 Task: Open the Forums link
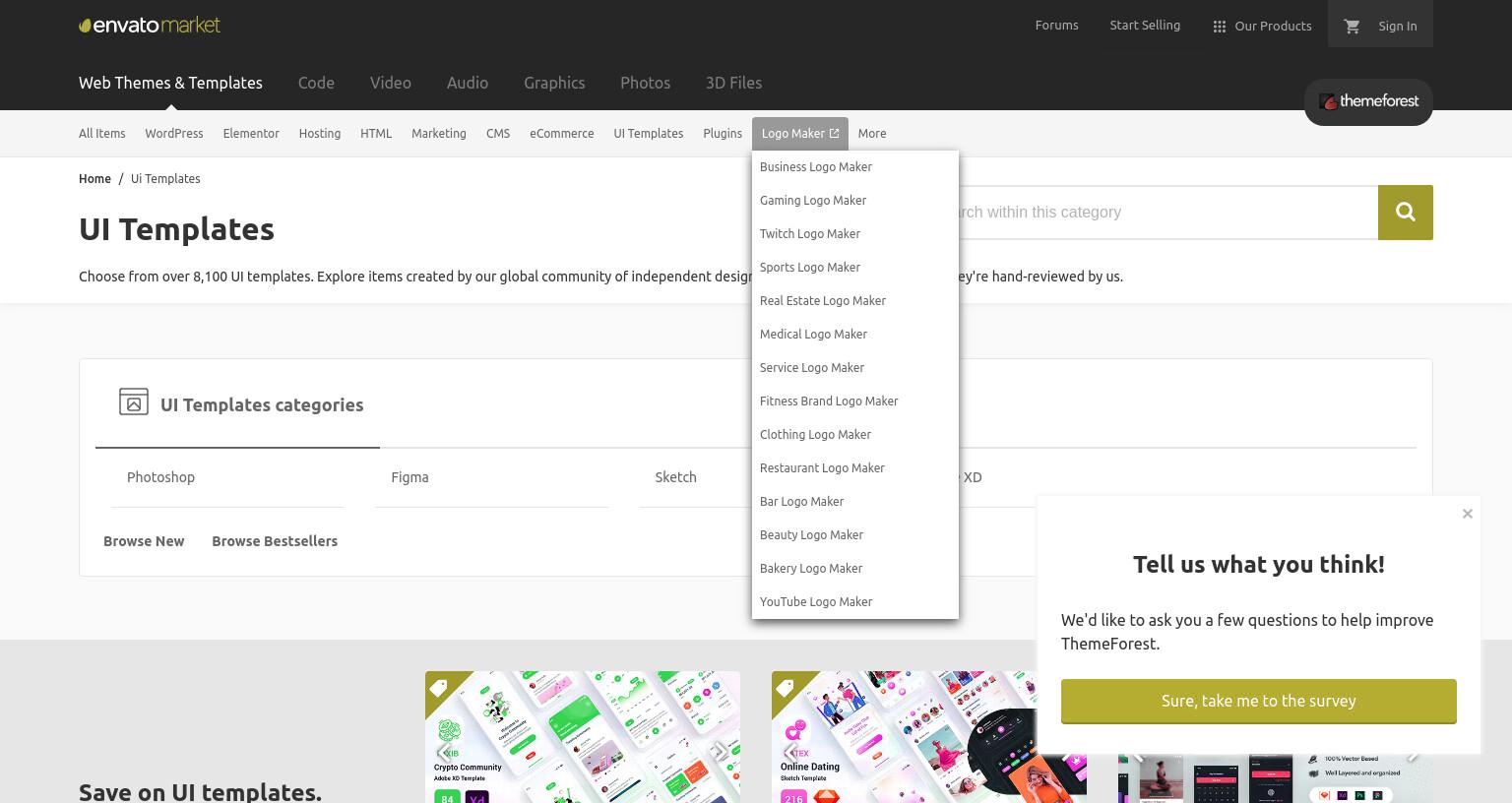click(1056, 25)
